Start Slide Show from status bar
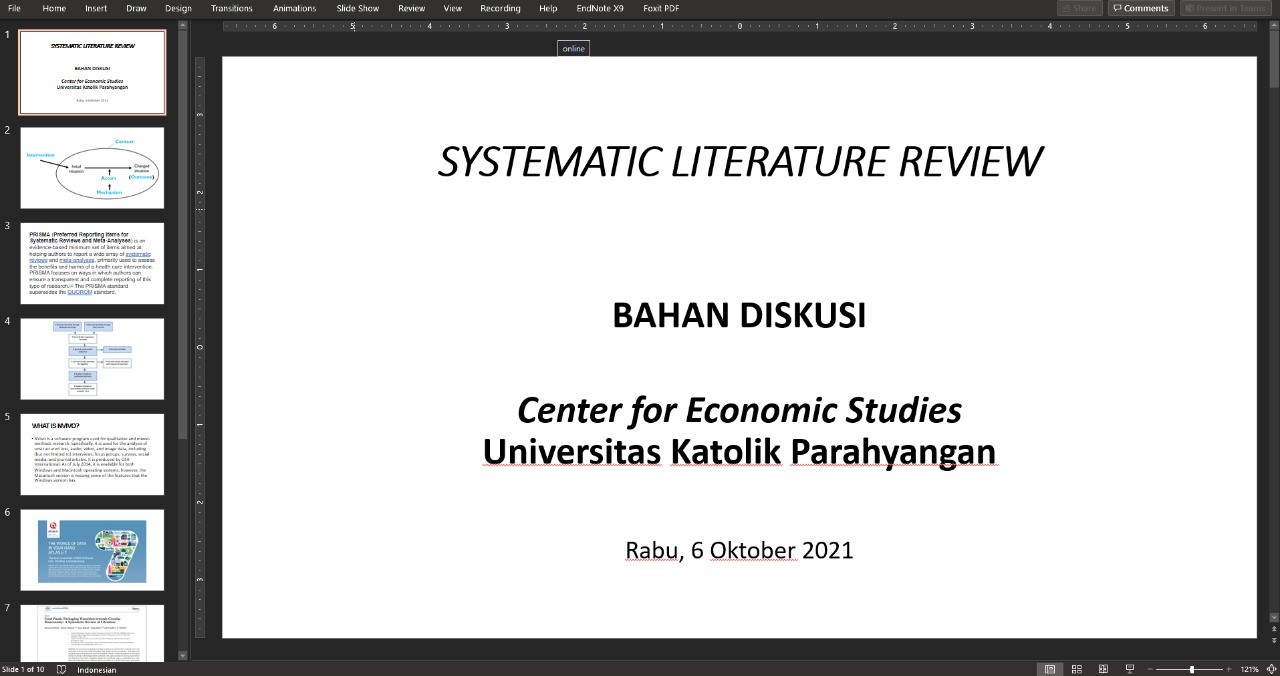This screenshot has width=1280, height=676. click(1130, 669)
